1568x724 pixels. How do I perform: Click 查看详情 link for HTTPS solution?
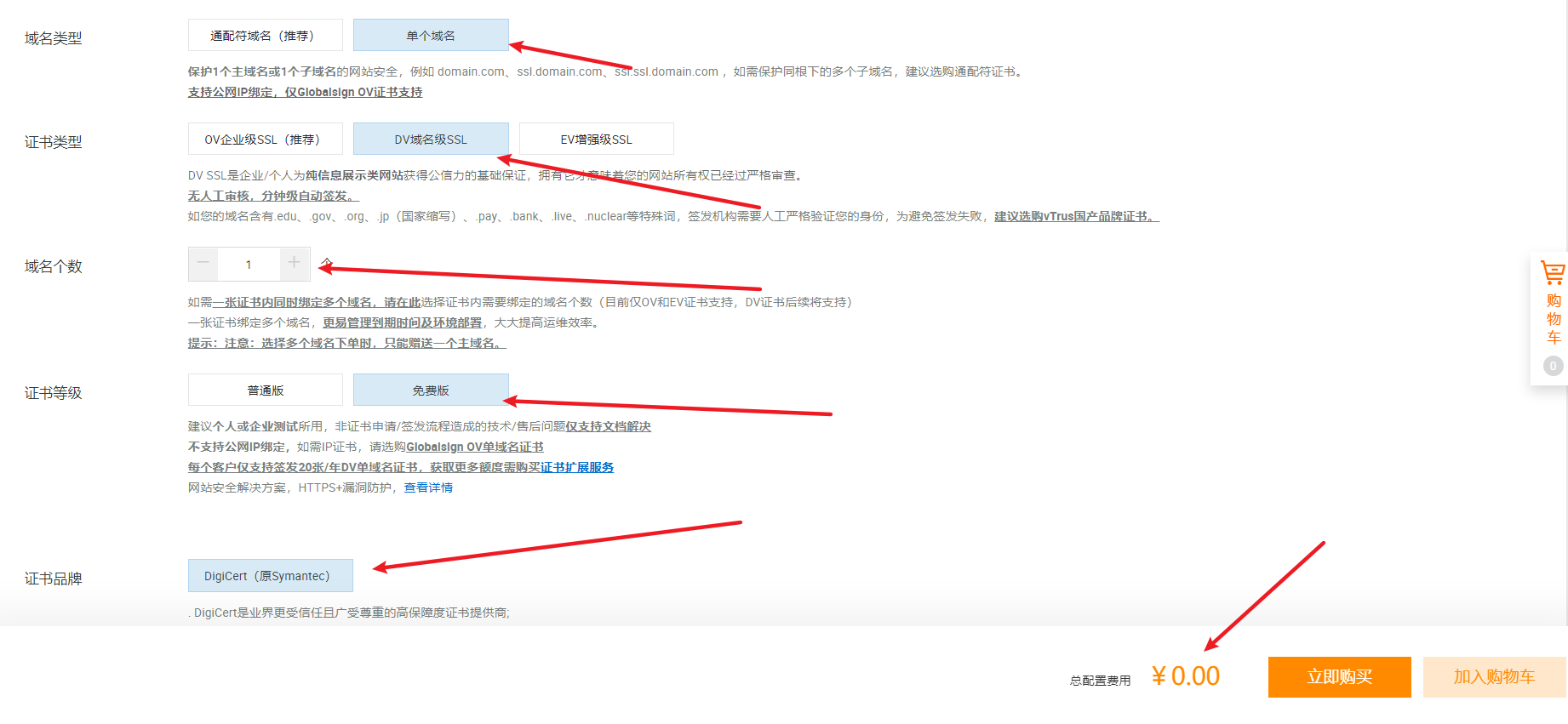(x=428, y=487)
